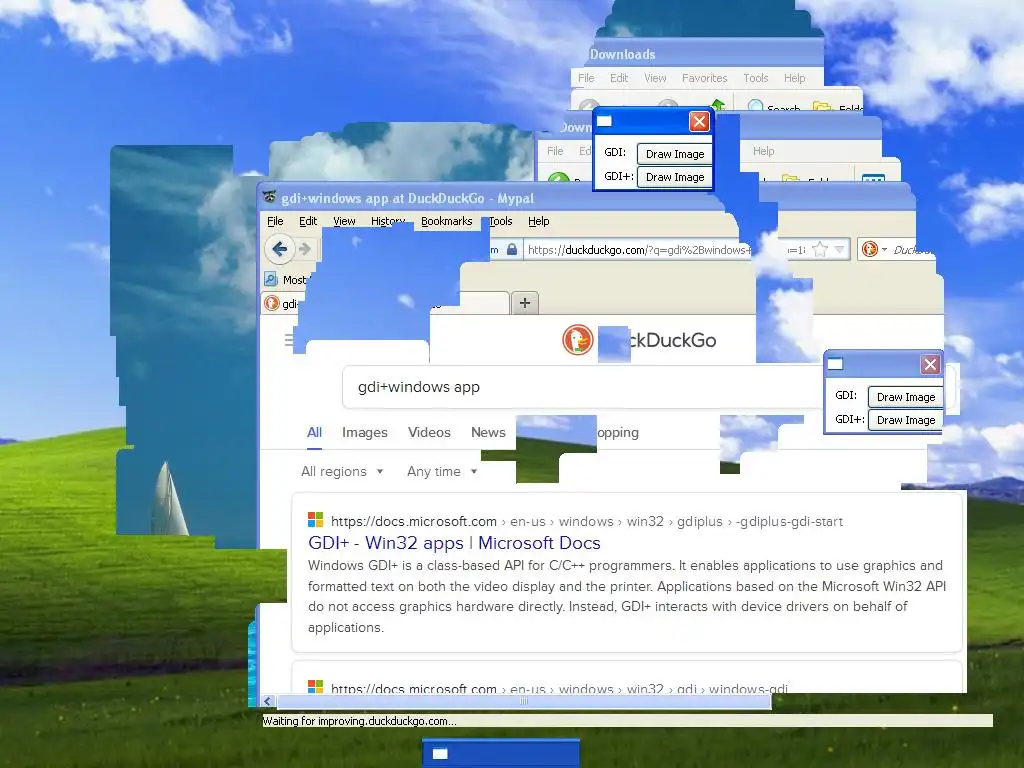
Task: Open Mypal's View menu
Action: 344,221
